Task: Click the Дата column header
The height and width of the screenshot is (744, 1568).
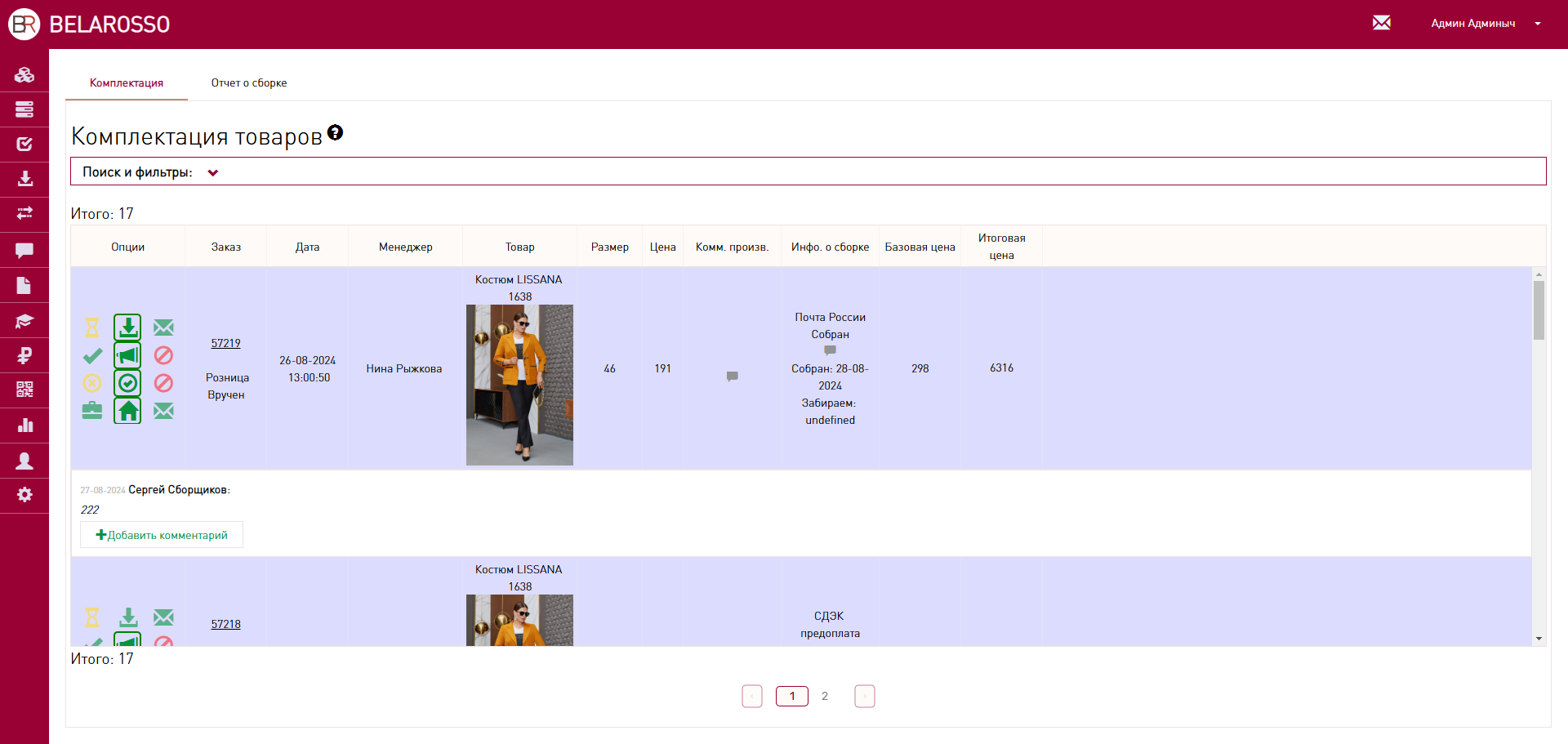Action: coord(308,247)
